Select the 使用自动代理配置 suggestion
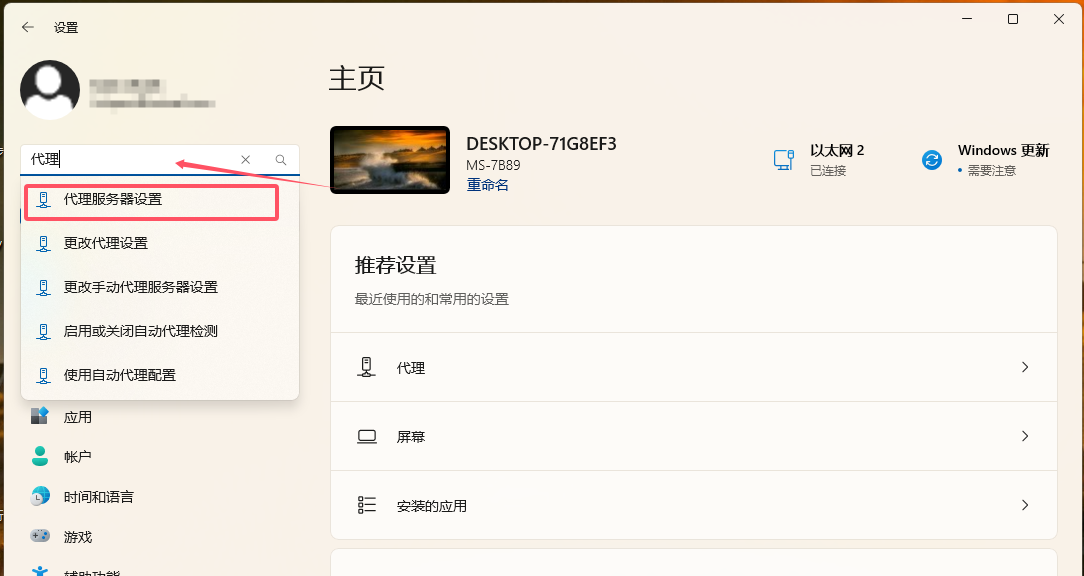 (x=160, y=375)
